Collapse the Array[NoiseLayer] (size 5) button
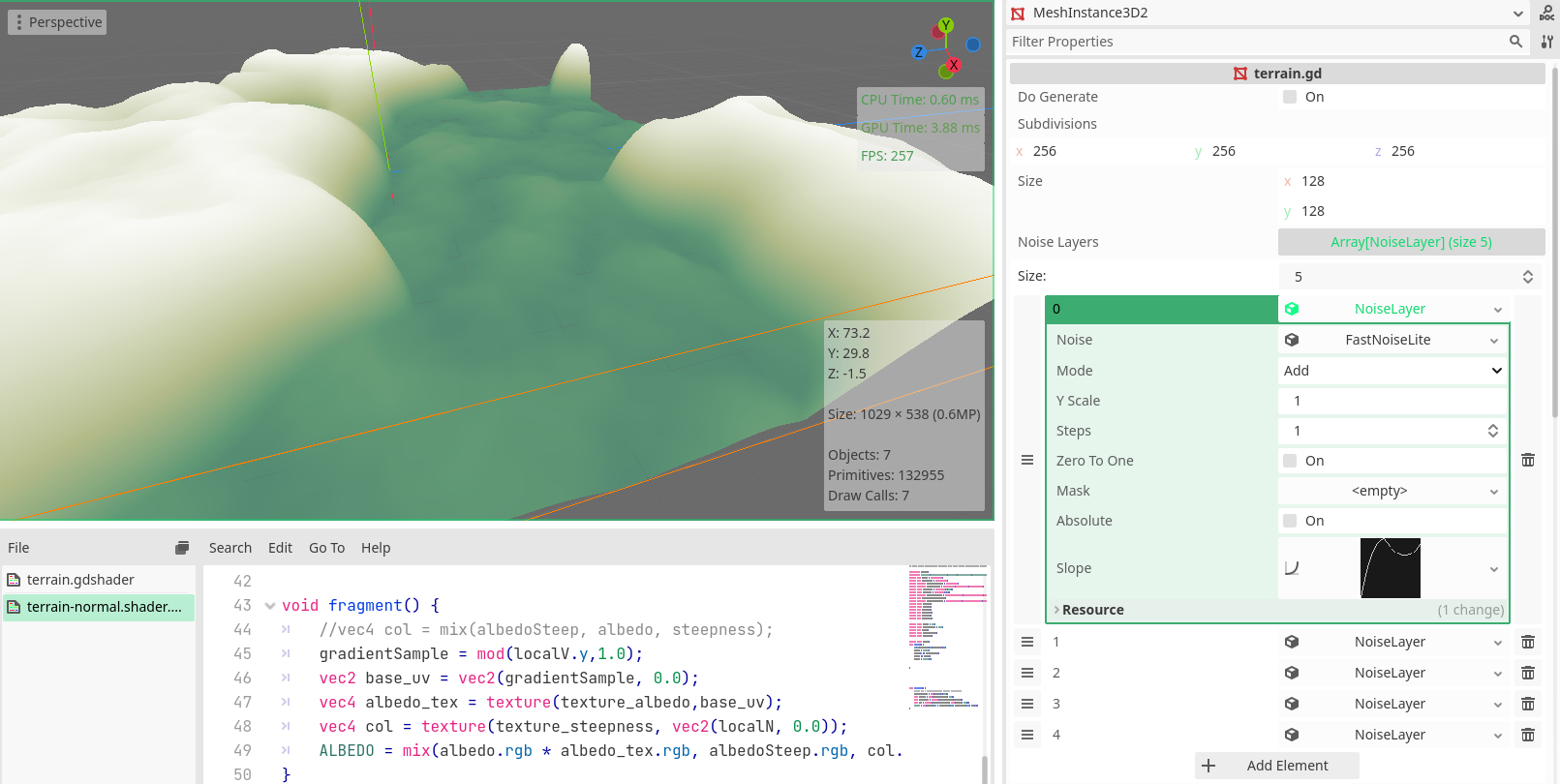The height and width of the screenshot is (784, 1560). click(1411, 242)
